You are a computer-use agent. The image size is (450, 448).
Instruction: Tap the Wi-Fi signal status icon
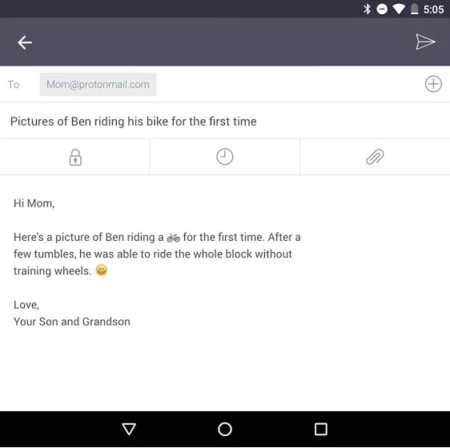coord(398,9)
